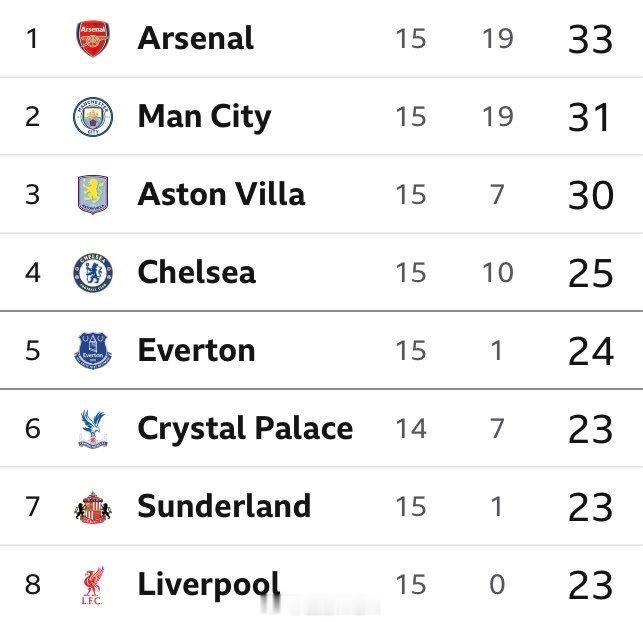Click the Crystal Palace team name

245,428
